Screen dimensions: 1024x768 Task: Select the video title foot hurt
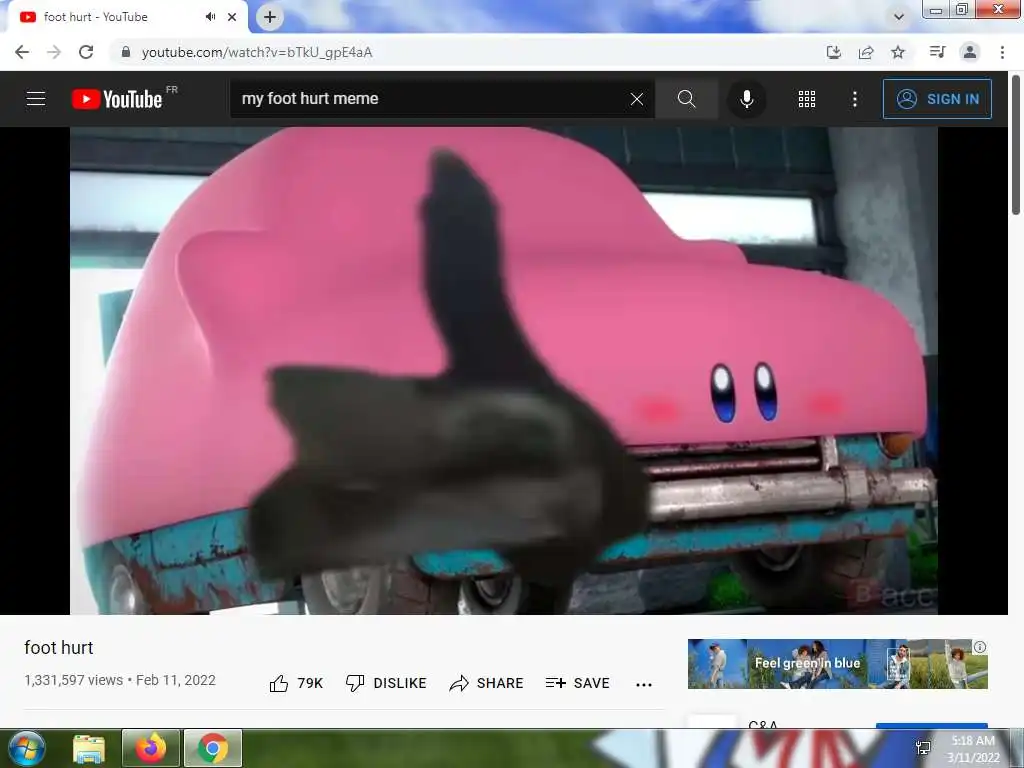[x=59, y=648]
